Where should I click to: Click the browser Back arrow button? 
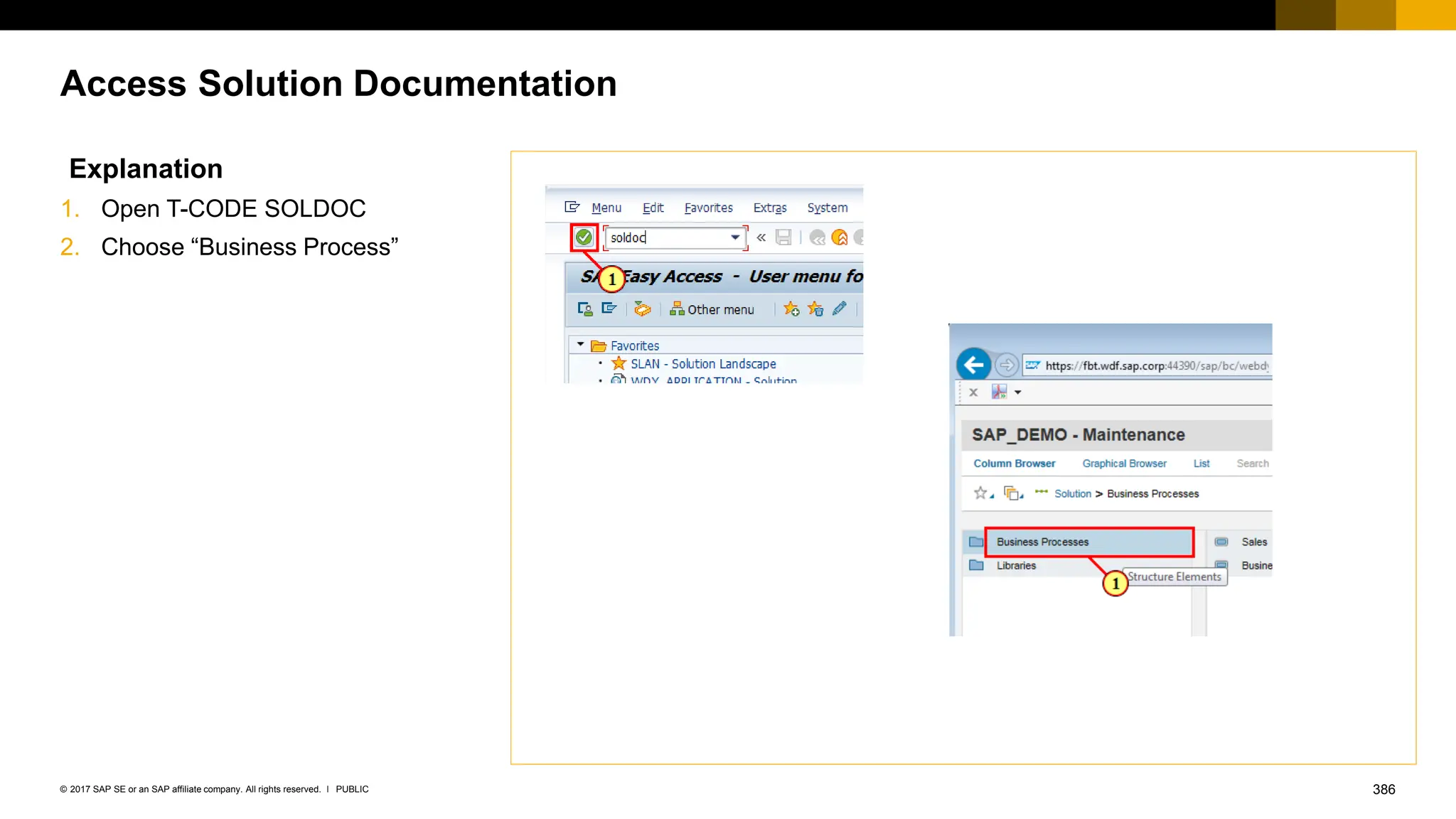(x=974, y=365)
